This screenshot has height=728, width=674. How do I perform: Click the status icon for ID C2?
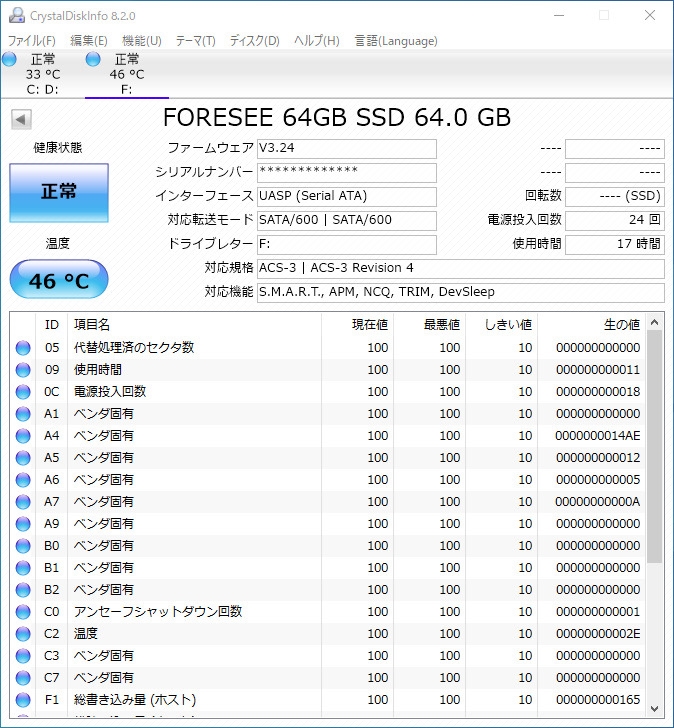[23, 634]
